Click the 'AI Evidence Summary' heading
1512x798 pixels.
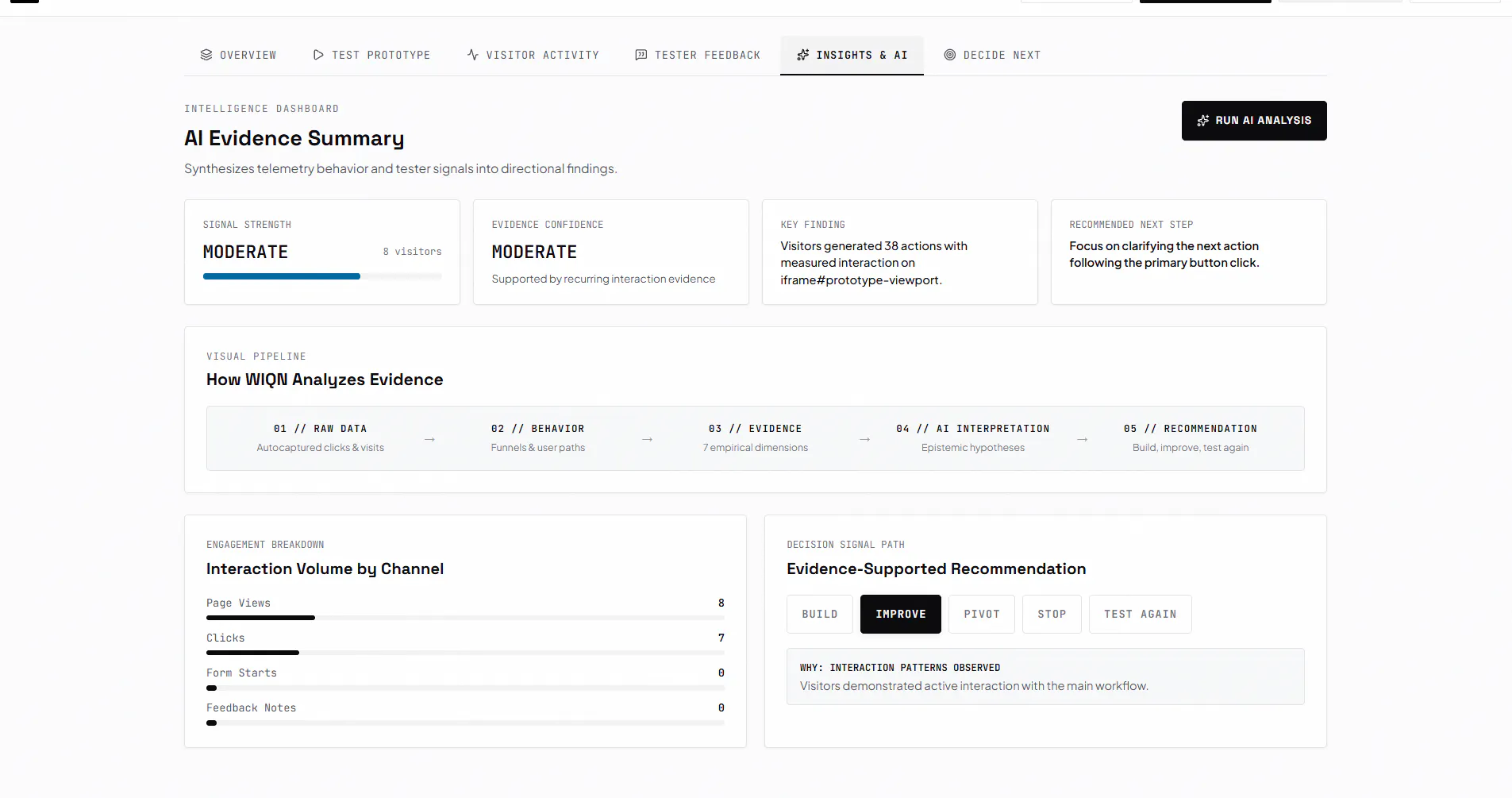[294, 138]
